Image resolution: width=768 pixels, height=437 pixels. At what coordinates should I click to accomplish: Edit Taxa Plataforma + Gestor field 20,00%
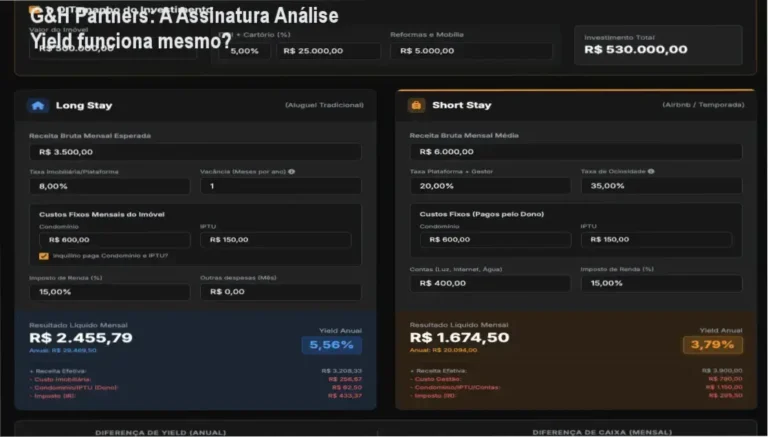(490, 186)
